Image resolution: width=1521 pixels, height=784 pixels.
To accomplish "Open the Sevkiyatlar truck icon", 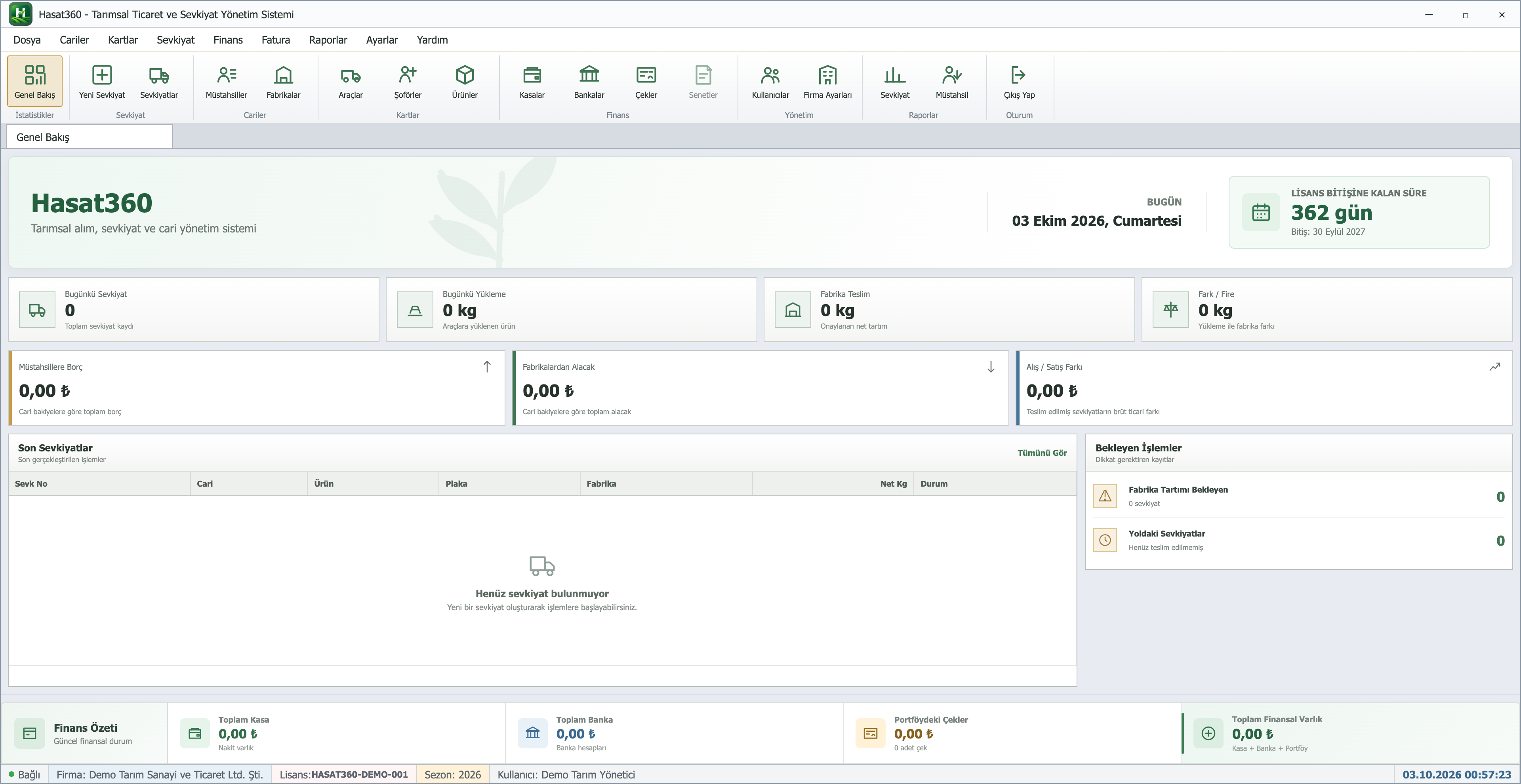I will click(x=159, y=81).
